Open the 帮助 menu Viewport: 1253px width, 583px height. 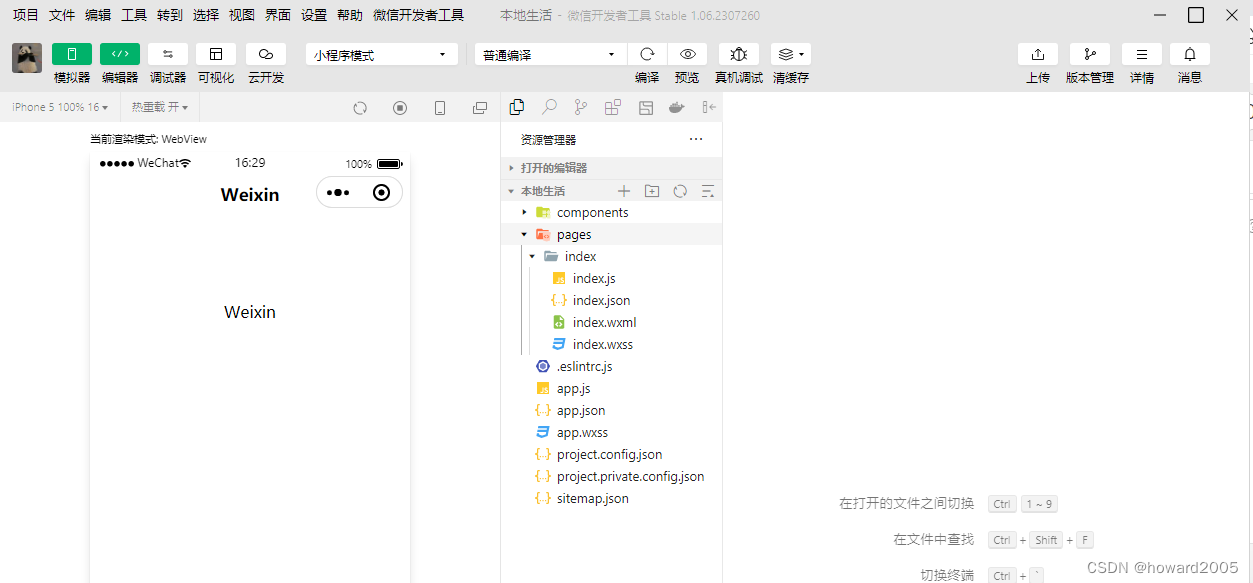350,15
